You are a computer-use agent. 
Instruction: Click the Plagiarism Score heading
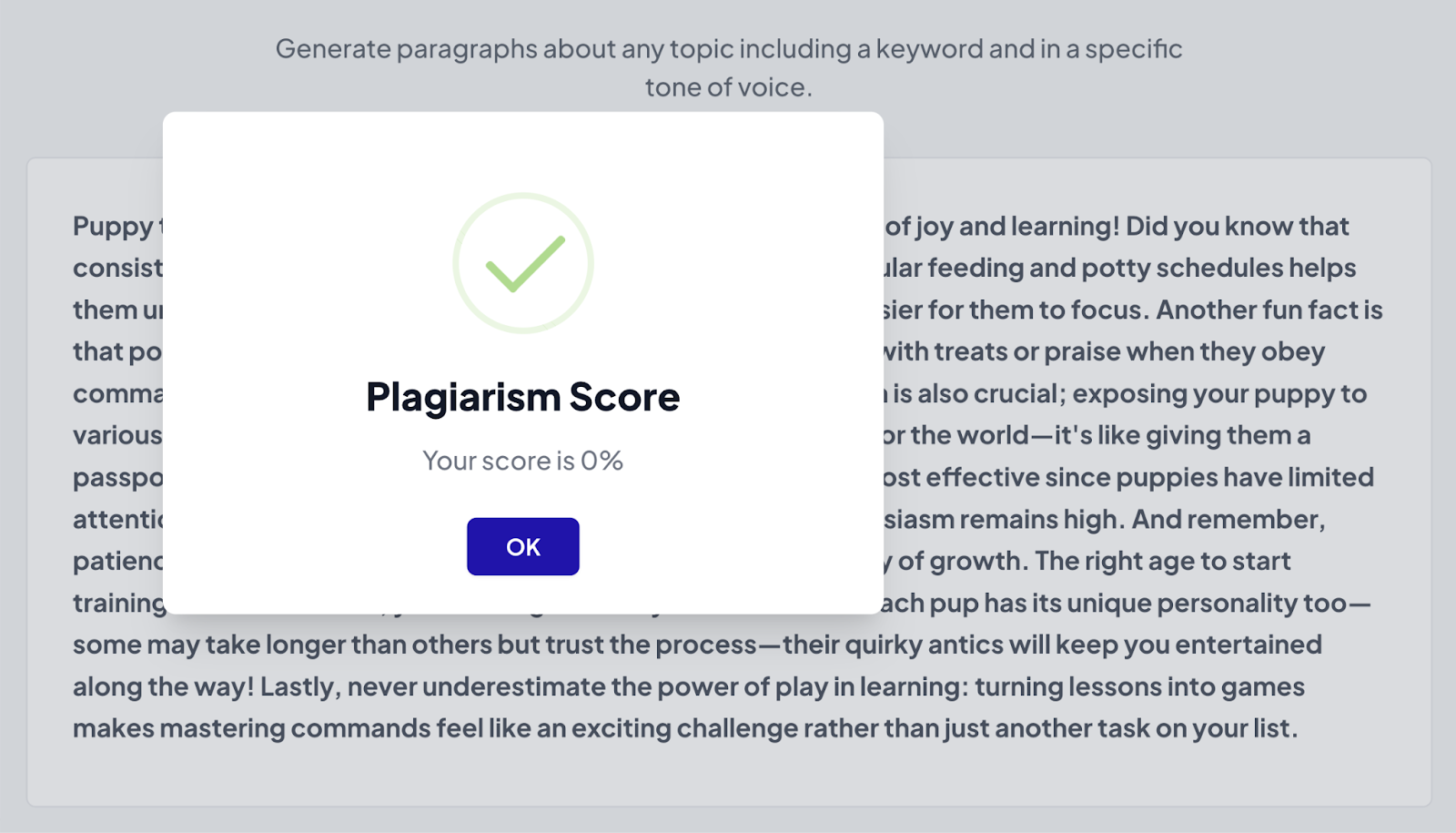(522, 395)
